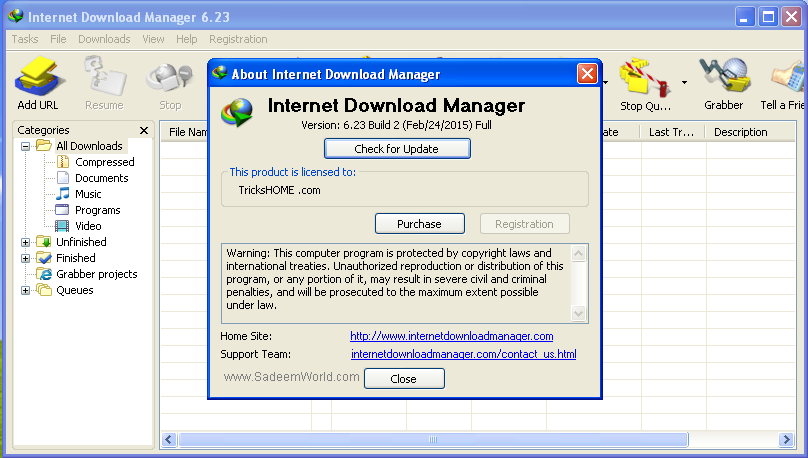This screenshot has height=458, width=808.
Task: Click the Purchase button
Action: click(x=419, y=224)
